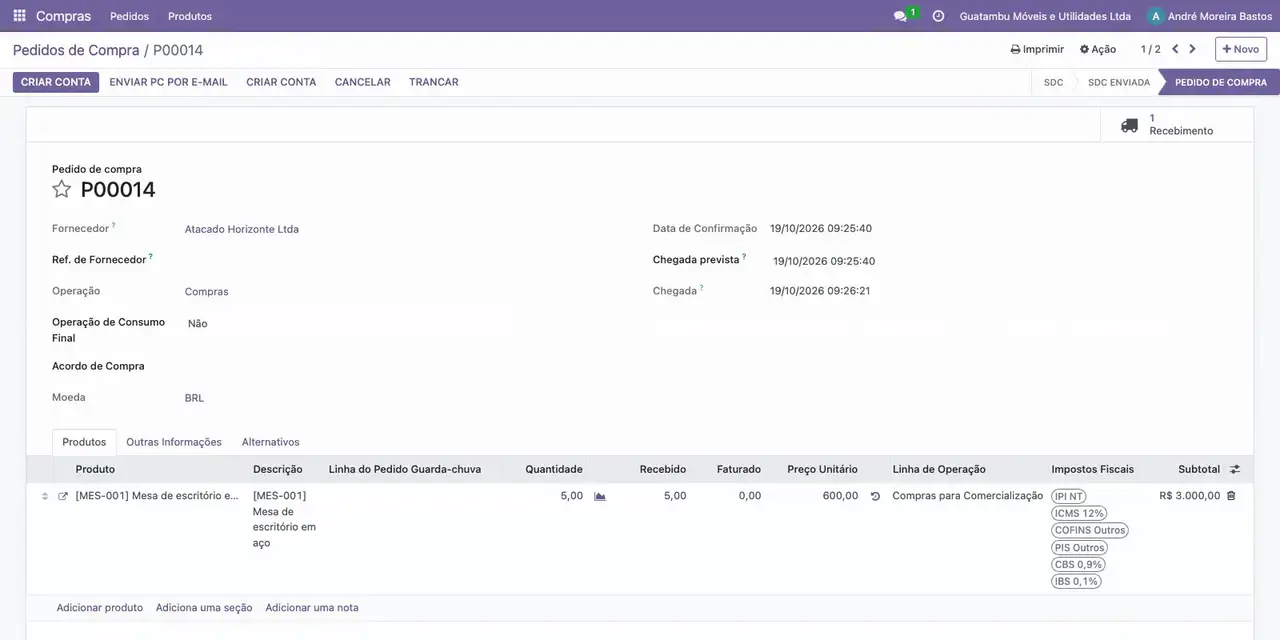This screenshot has width=1280, height=640.
Task: Go to previous record arrow
Action: [x=1175, y=49]
